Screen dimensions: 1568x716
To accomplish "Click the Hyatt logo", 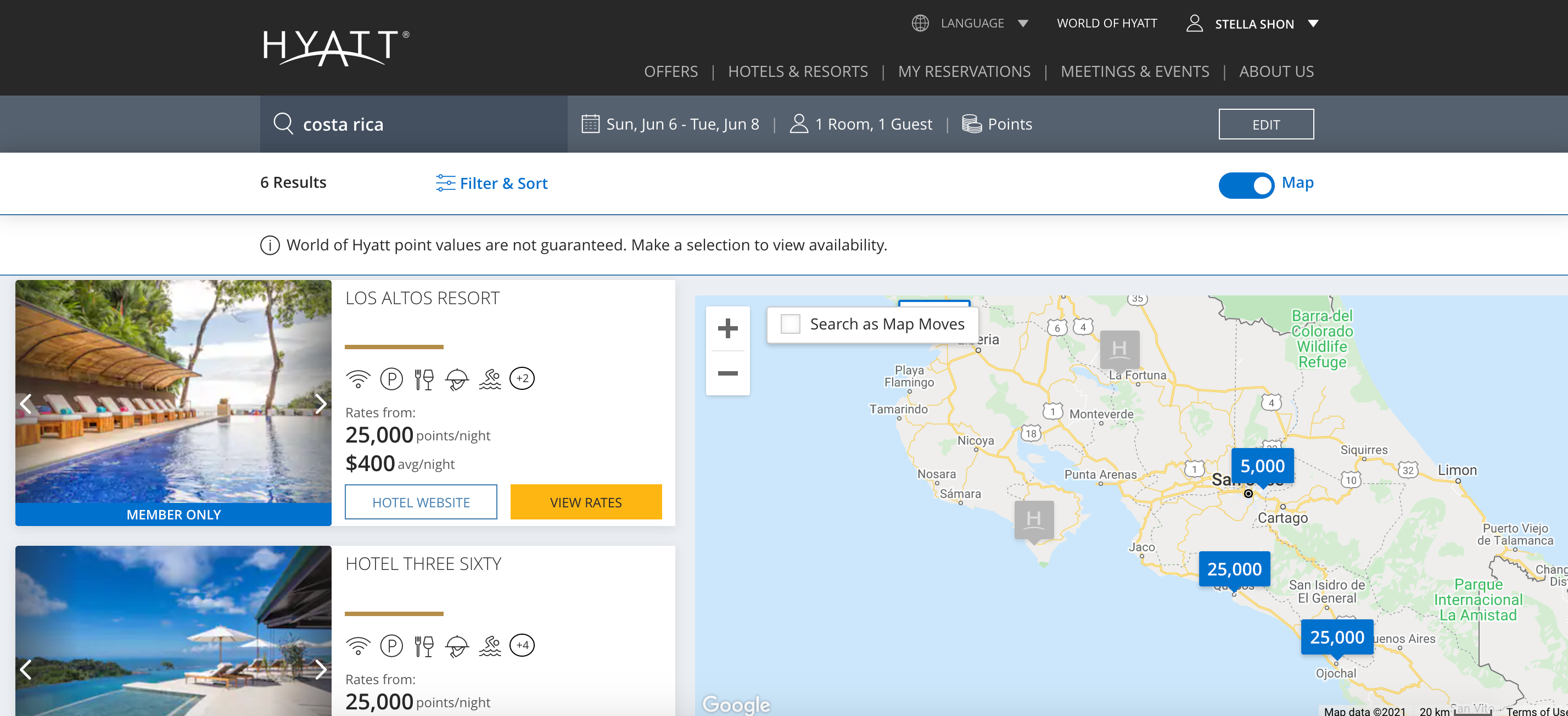I will tap(336, 47).
